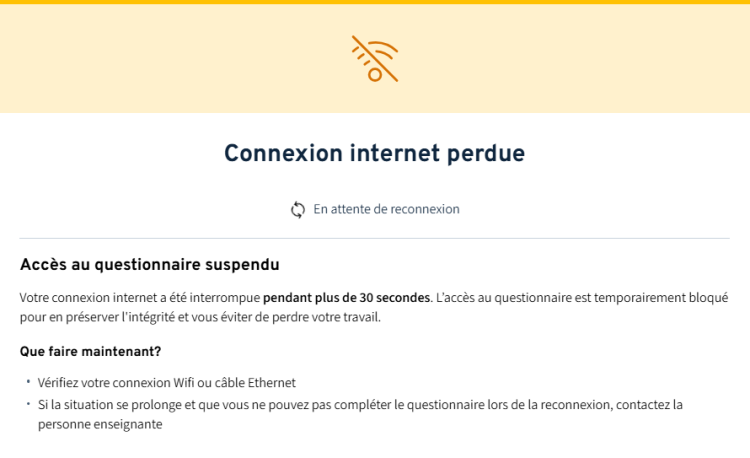This screenshot has width=750, height=458.
Task: Select the "Connexion internet perdue" heading
Action: pos(374,153)
